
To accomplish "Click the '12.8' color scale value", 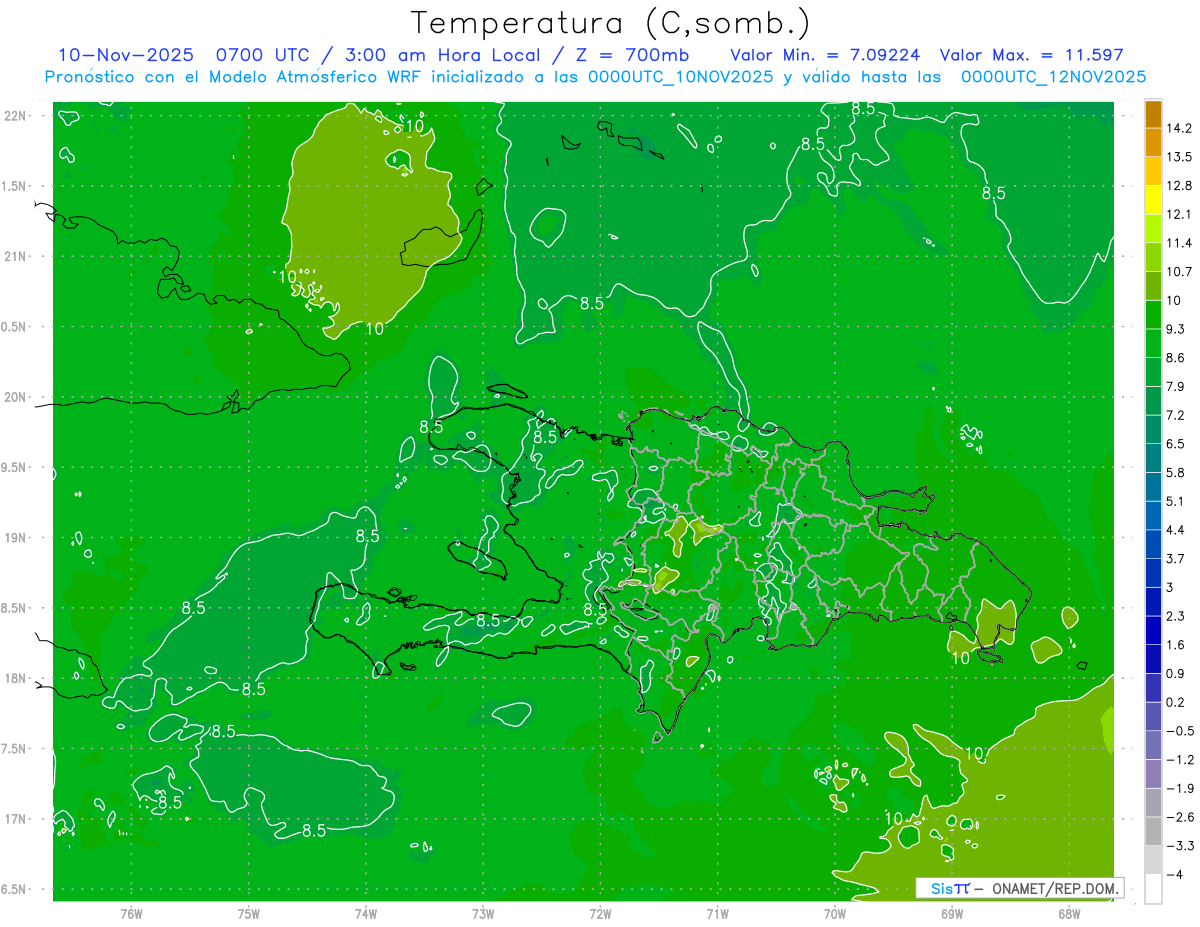I will click(x=1180, y=186).
